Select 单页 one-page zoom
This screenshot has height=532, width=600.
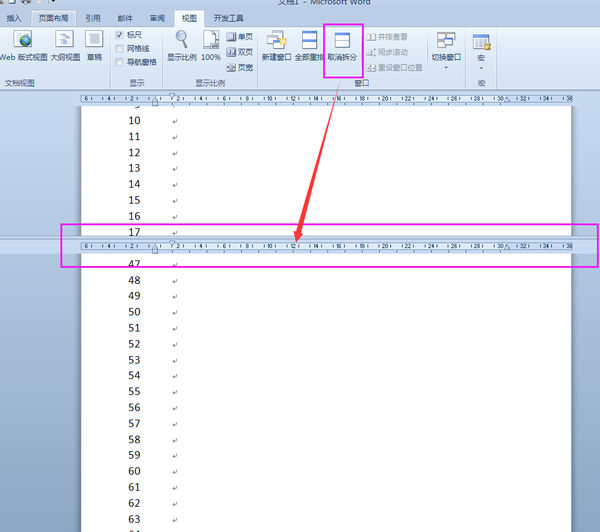[x=240, y=37]
